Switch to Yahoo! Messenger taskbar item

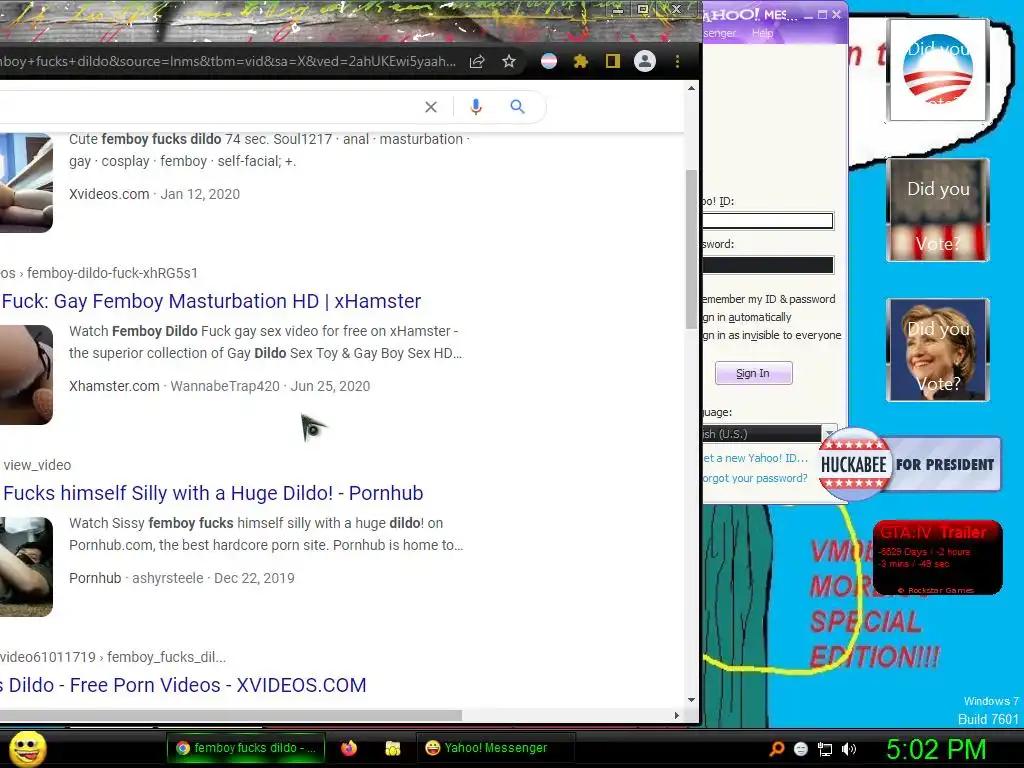pyautogui.click(x=495, y=748)
